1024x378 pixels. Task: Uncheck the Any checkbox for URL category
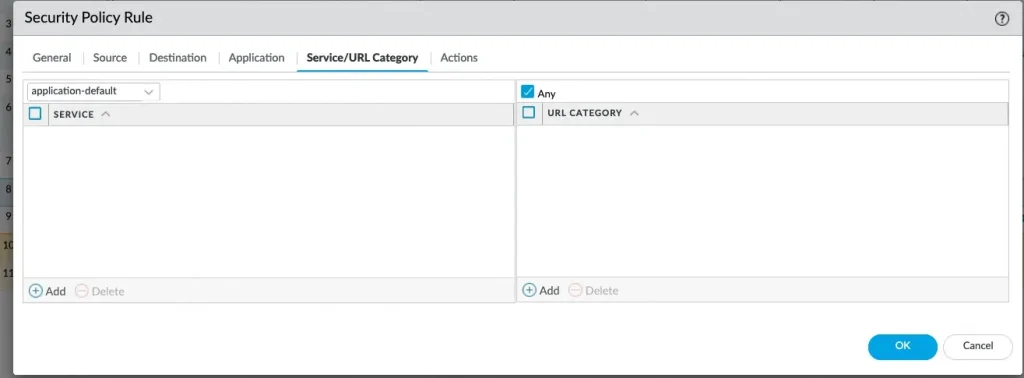528,92
